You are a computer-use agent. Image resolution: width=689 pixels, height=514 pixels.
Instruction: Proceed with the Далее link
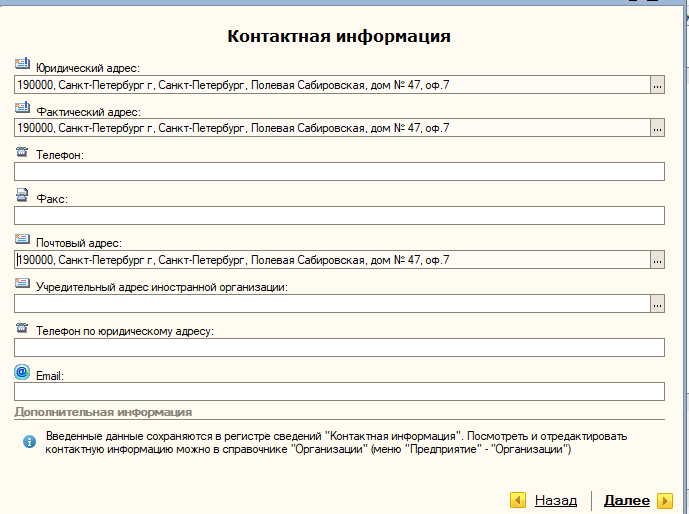pyautogui.click(x=627, y=500)
